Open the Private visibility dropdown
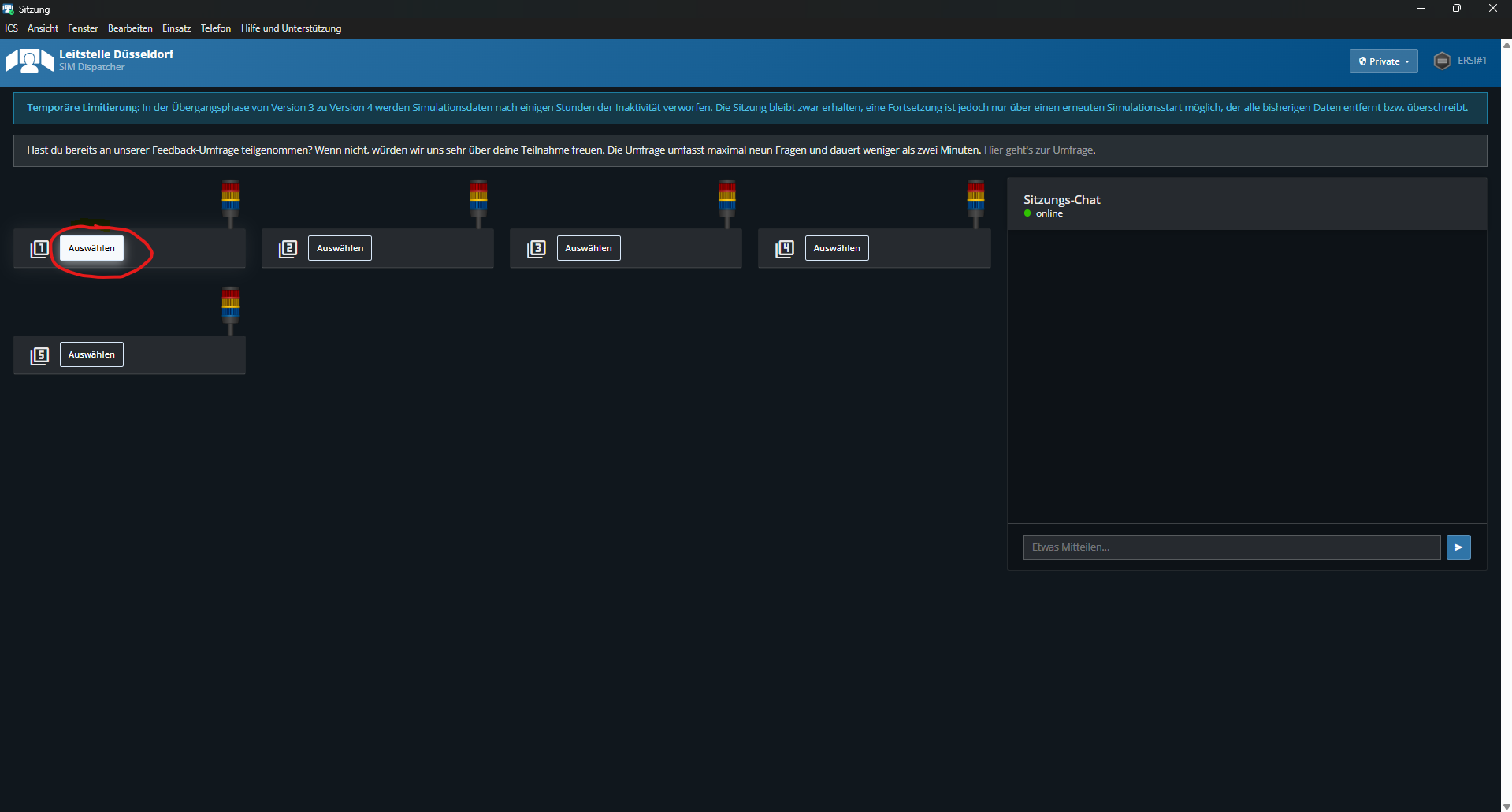The width and height of the screenshot is (1512, 812). point(1383,61)
